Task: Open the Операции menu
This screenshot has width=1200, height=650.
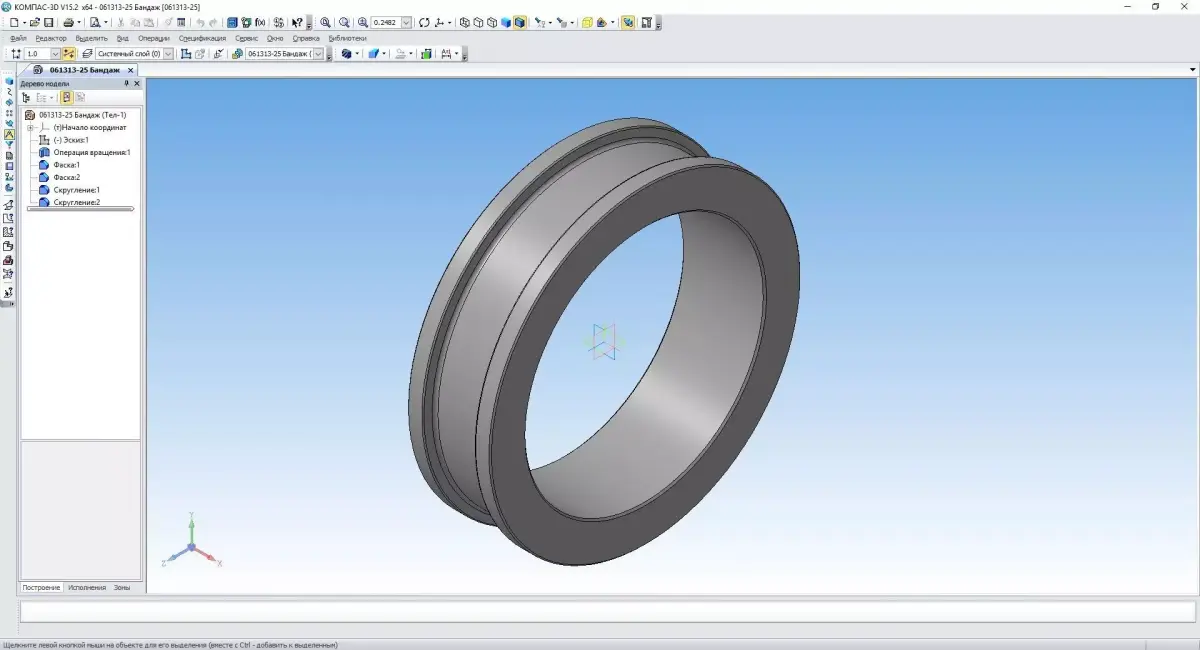Action: (154, 38)
